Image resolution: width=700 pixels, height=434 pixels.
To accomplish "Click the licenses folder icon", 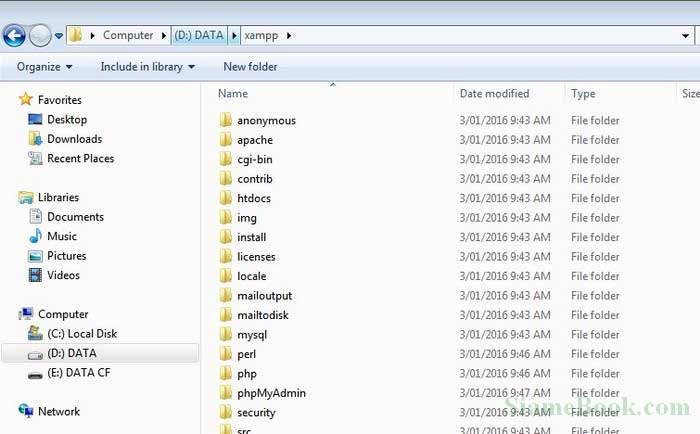I will [x=226, y=256].
